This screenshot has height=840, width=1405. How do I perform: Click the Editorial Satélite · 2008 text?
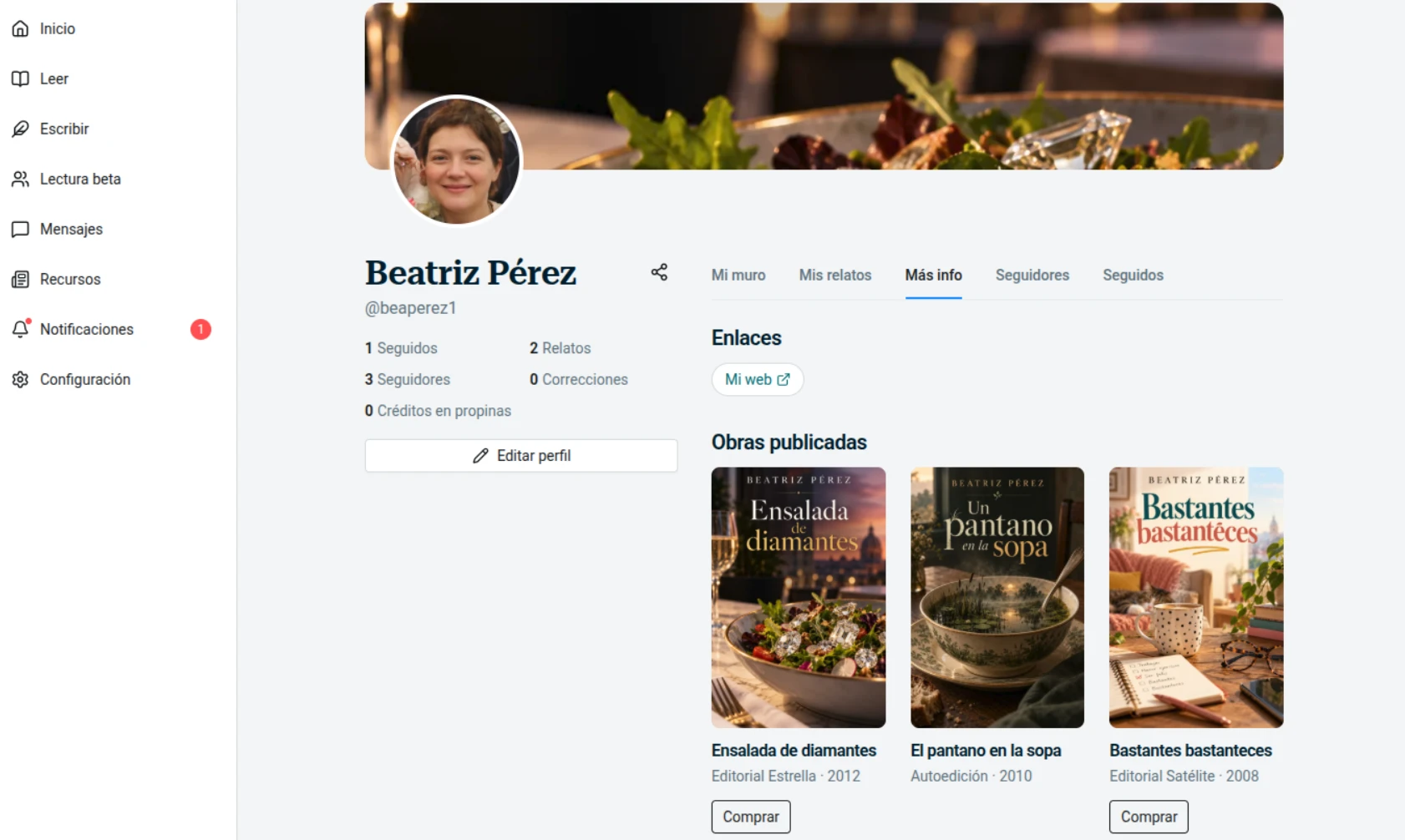point(1184,776)
